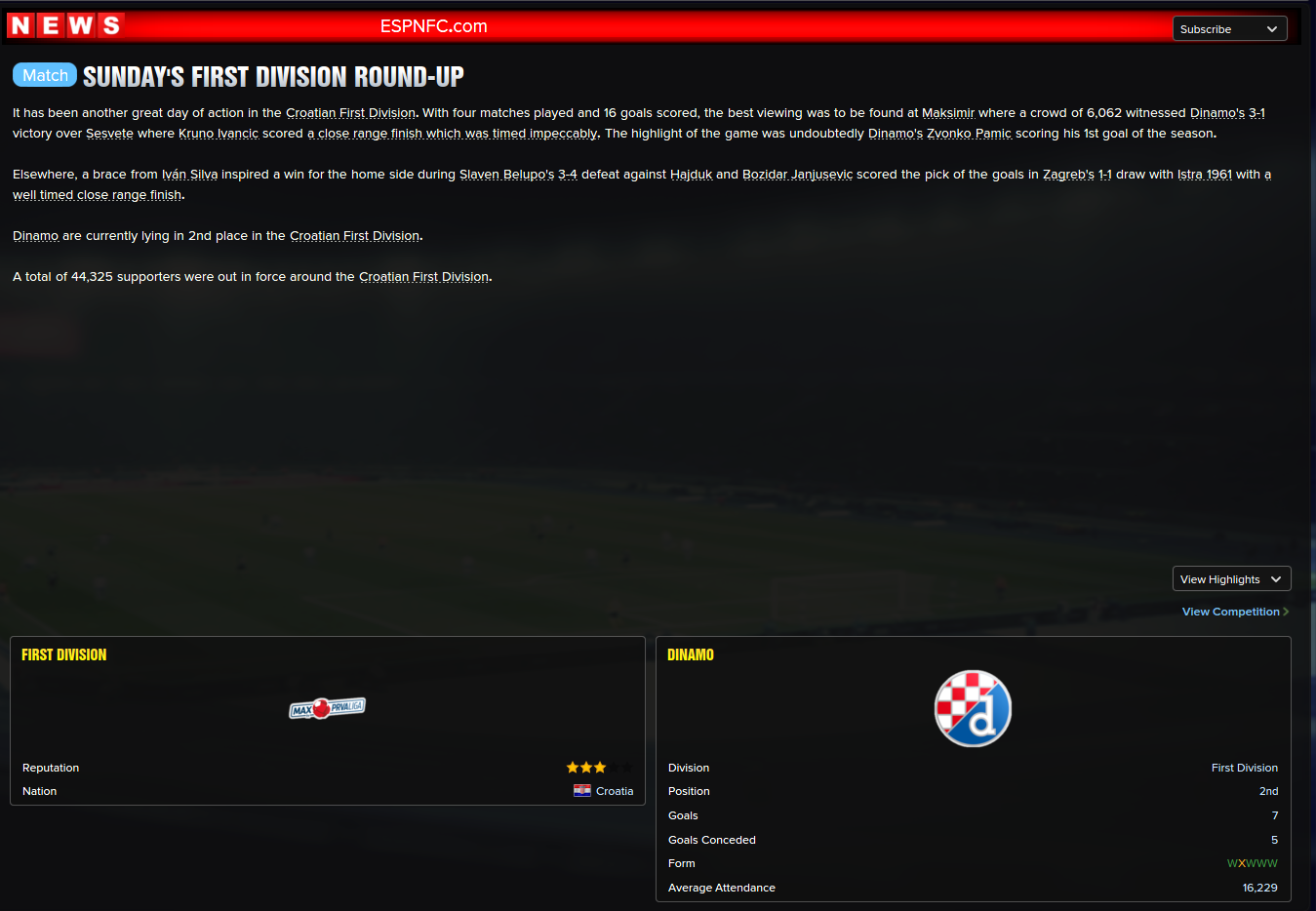Image resolution: width=1316 pixels, height=911 pixels.
Task: Click the Bozidar Janjusevic link
Action: pyautogui.click(x=797, y=175)
